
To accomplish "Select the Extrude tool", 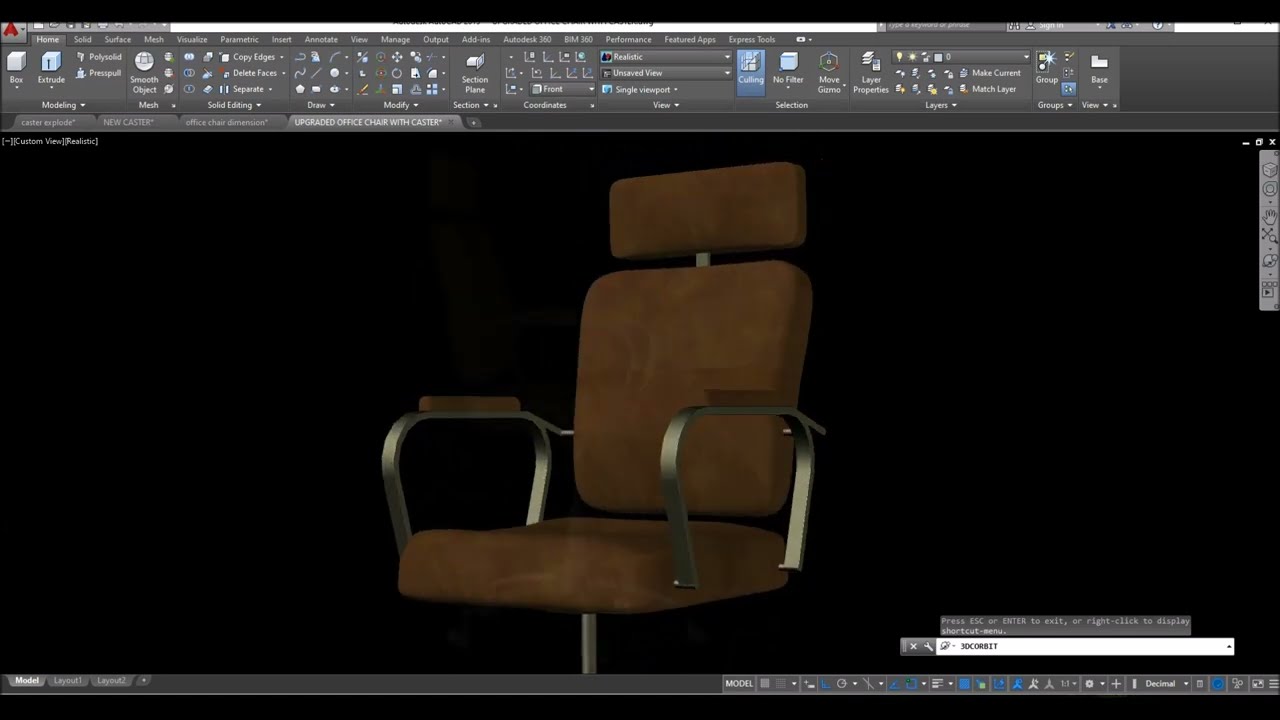I will pyautogui.click(x=51, y=68).
